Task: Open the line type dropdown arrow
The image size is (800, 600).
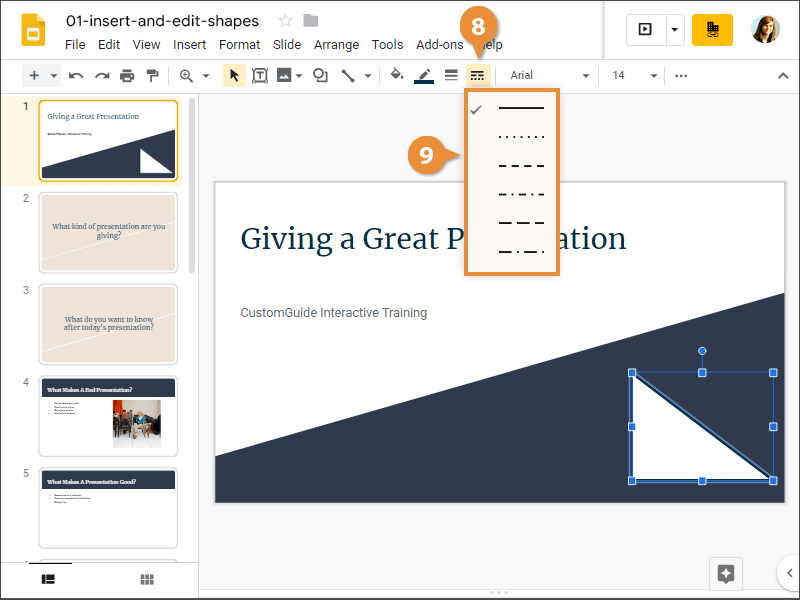Action: pos(368,76)
